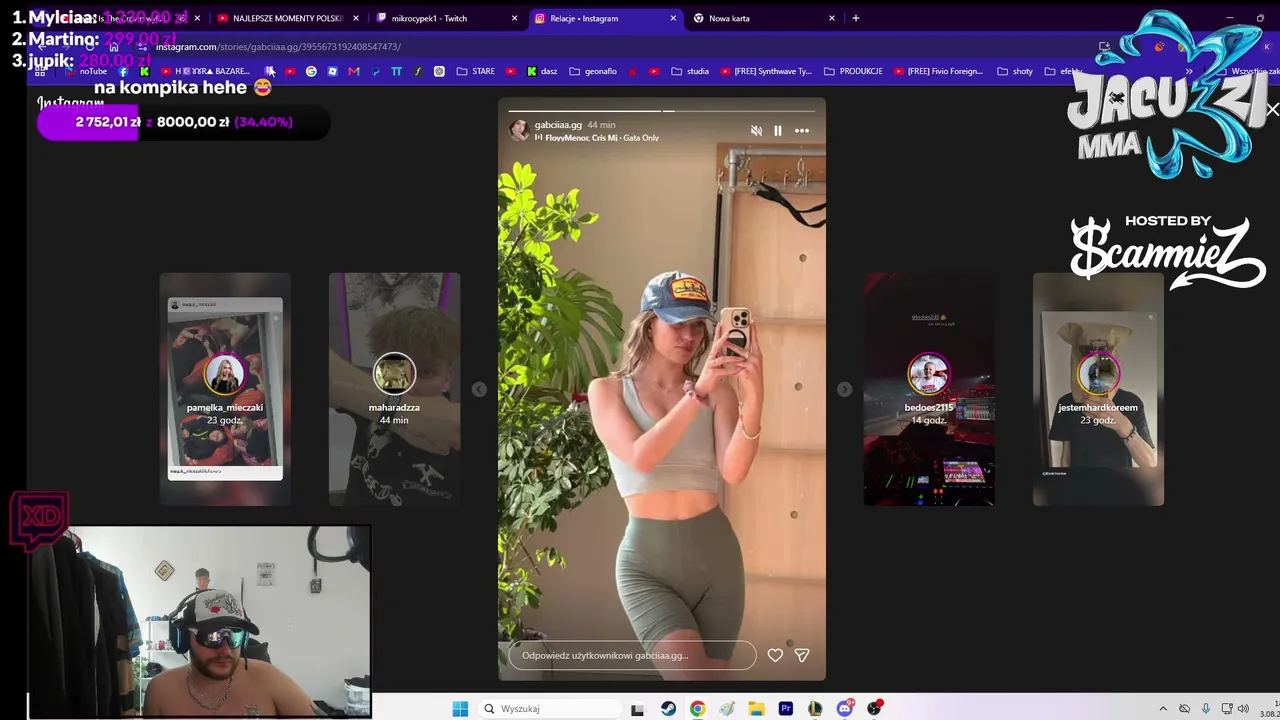Viewport: 1280px width, 720px height.
Task: Open the Gata Only music attribution link
Action: tap(596, 138)
